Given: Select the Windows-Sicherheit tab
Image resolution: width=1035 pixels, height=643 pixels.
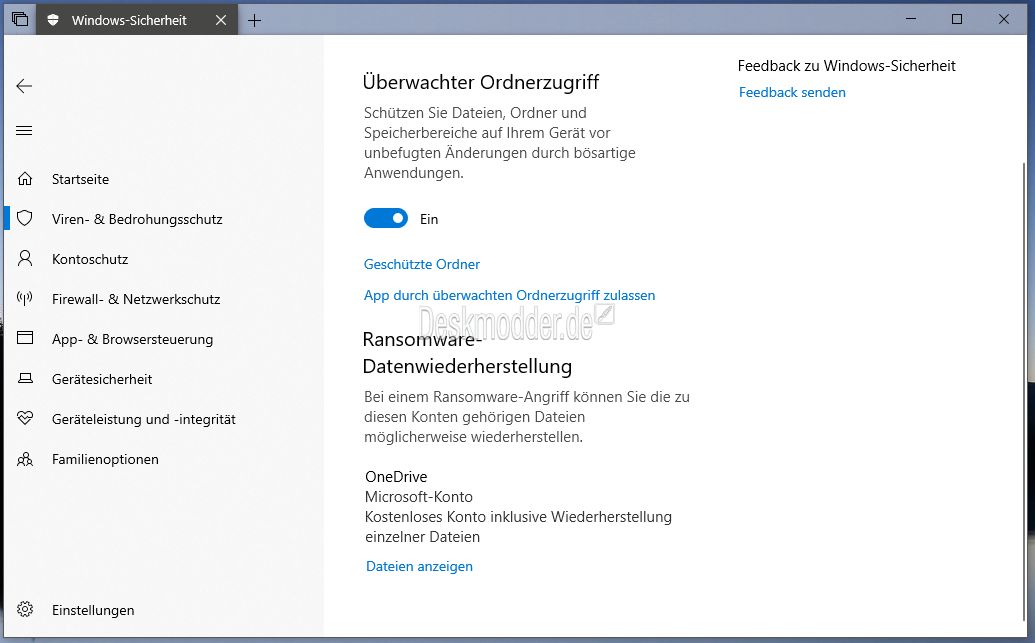Looking at the screenshot, I should tap(137, 20).
